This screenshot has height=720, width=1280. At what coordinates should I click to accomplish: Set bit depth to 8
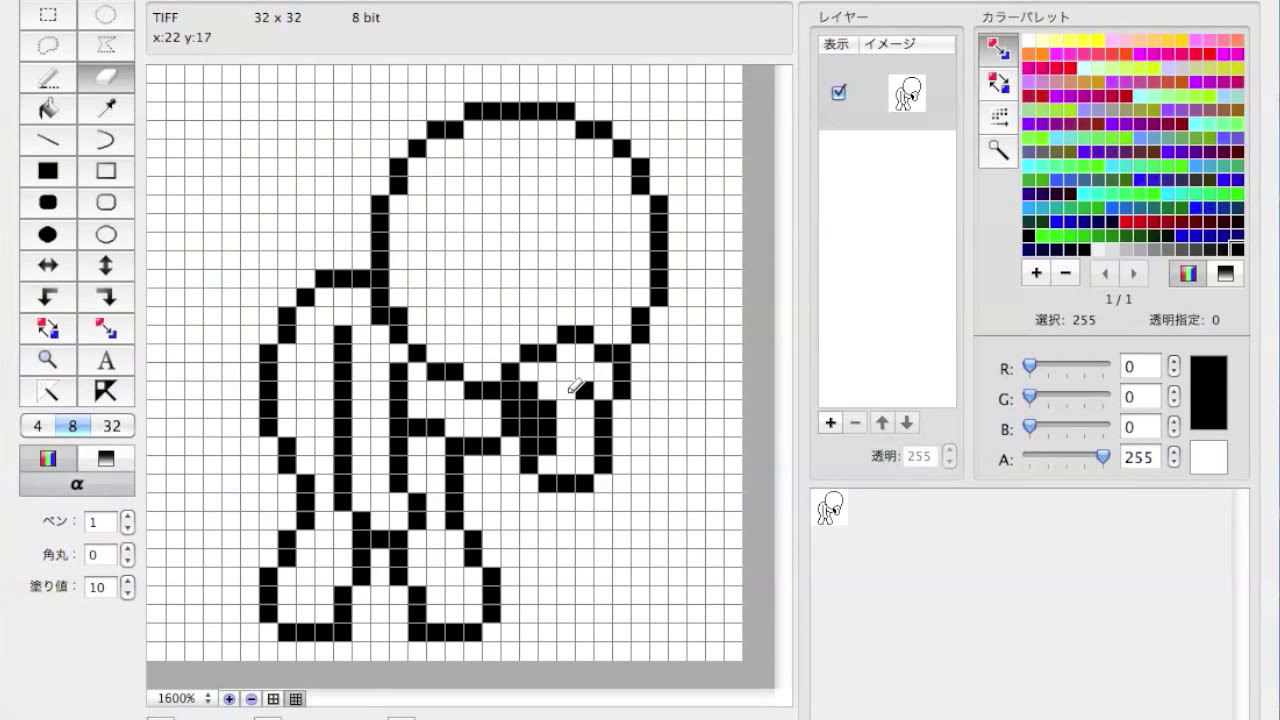pyautogui.click(x=73, y=426)
